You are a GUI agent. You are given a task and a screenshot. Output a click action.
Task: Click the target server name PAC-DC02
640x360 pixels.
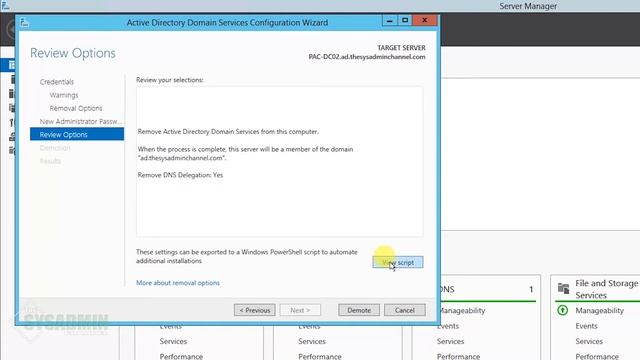click(x=367, y=57)
